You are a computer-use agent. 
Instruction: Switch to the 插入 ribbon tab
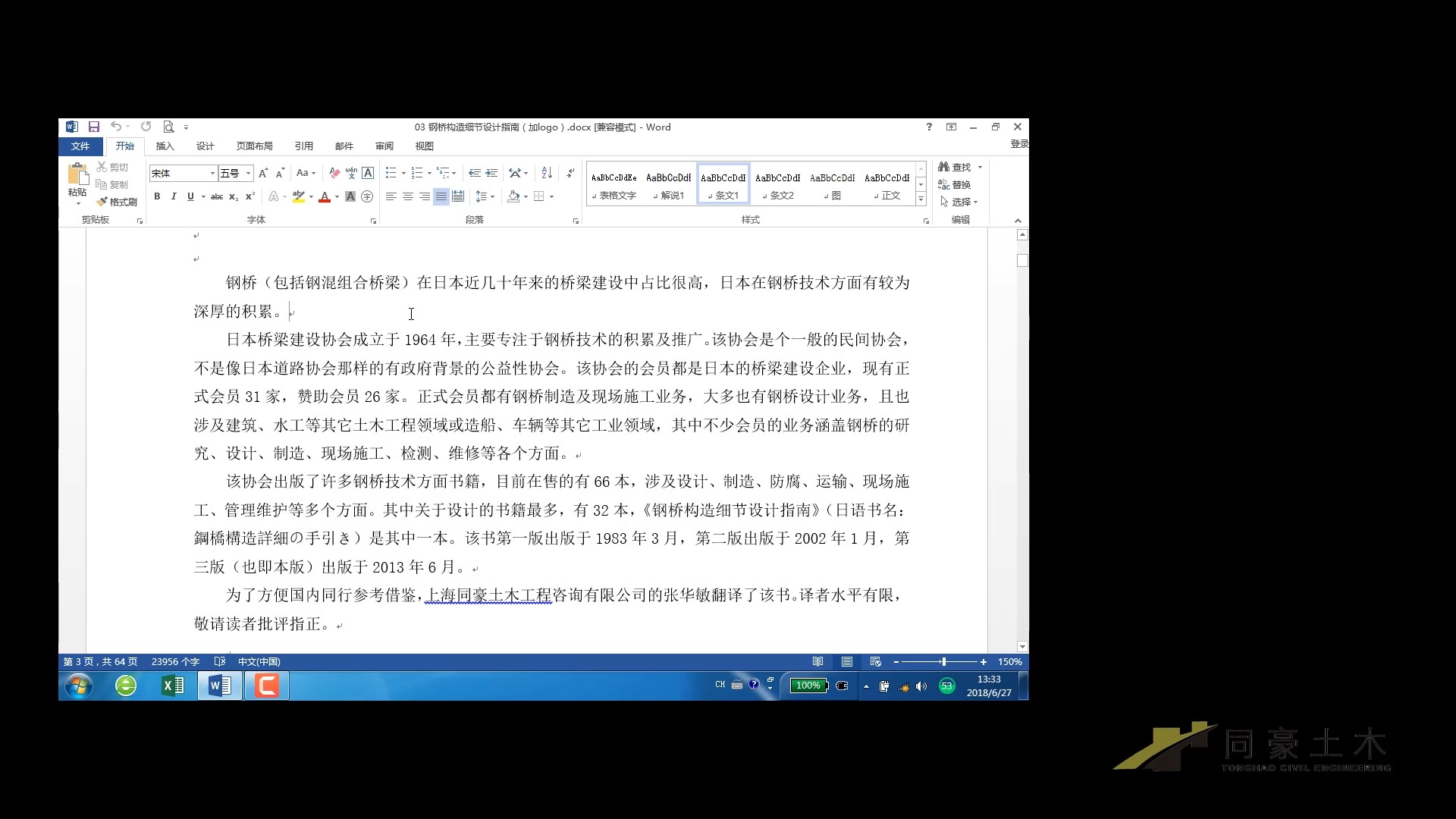[164, 146]
